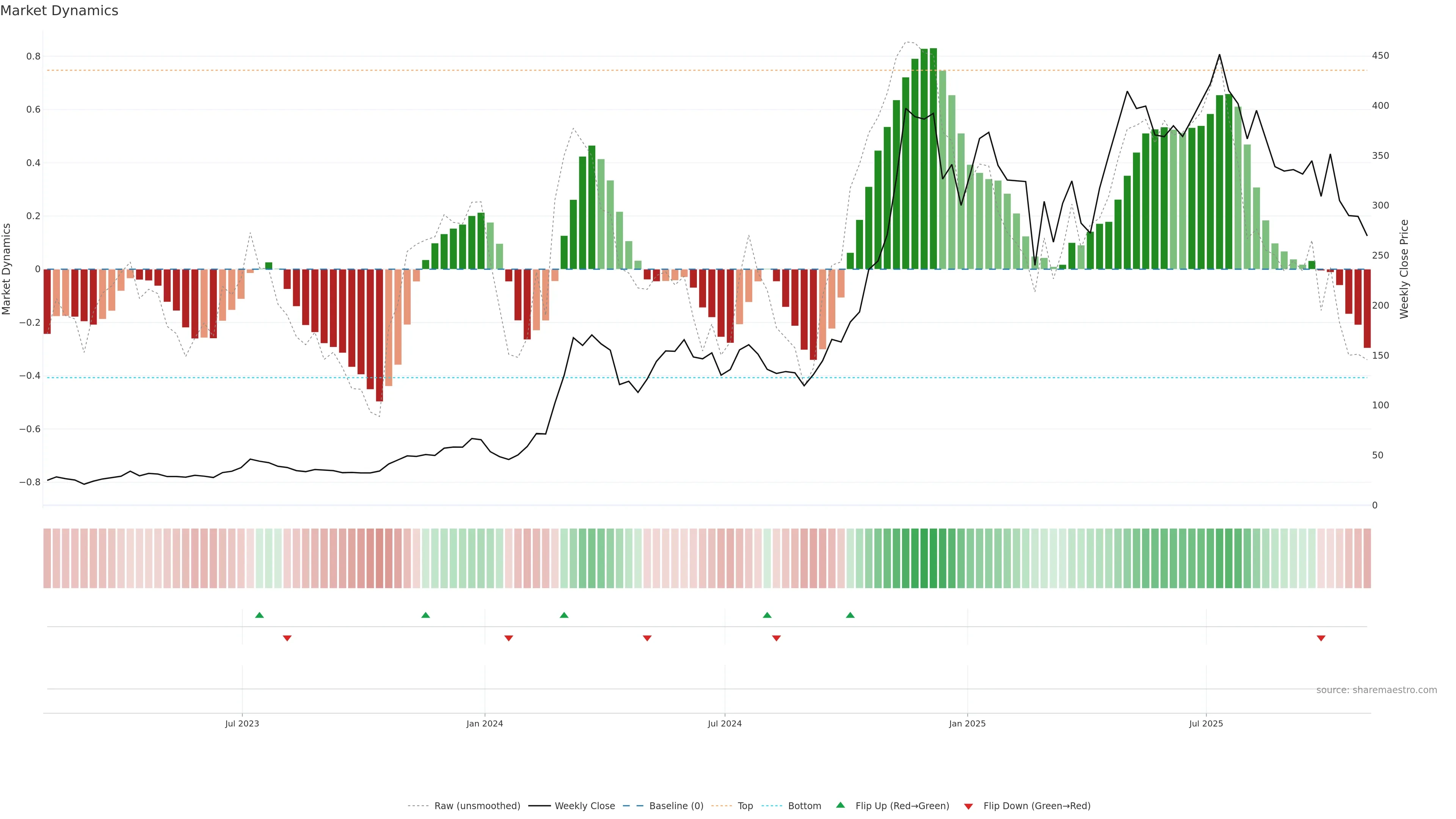Toggle the Top threshold legend entry

(745, 806)
